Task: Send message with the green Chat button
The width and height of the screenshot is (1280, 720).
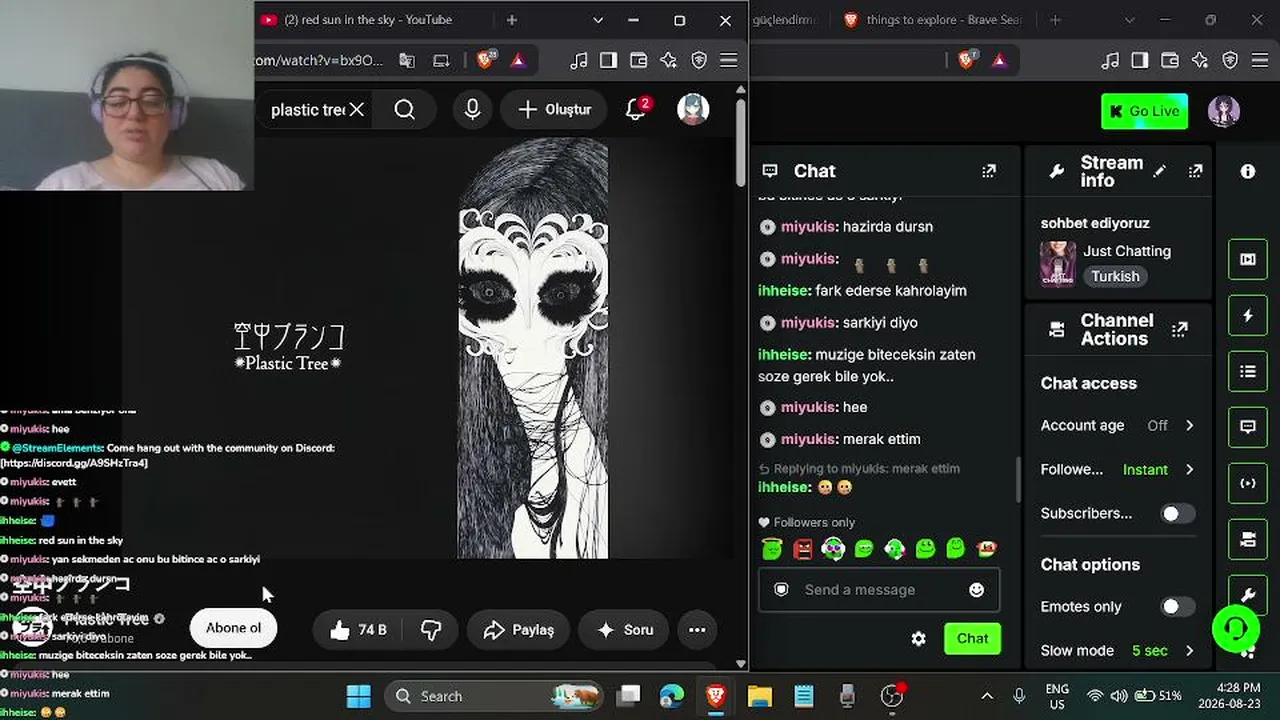Action: [x=972, y=638]
